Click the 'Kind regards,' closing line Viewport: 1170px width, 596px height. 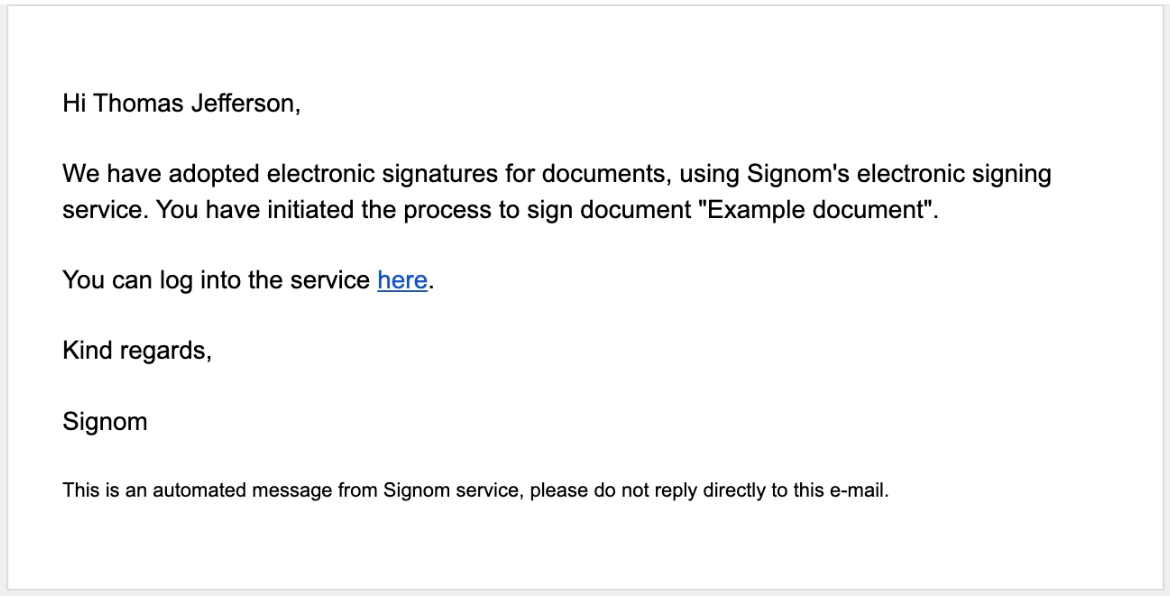click(137, 351)
